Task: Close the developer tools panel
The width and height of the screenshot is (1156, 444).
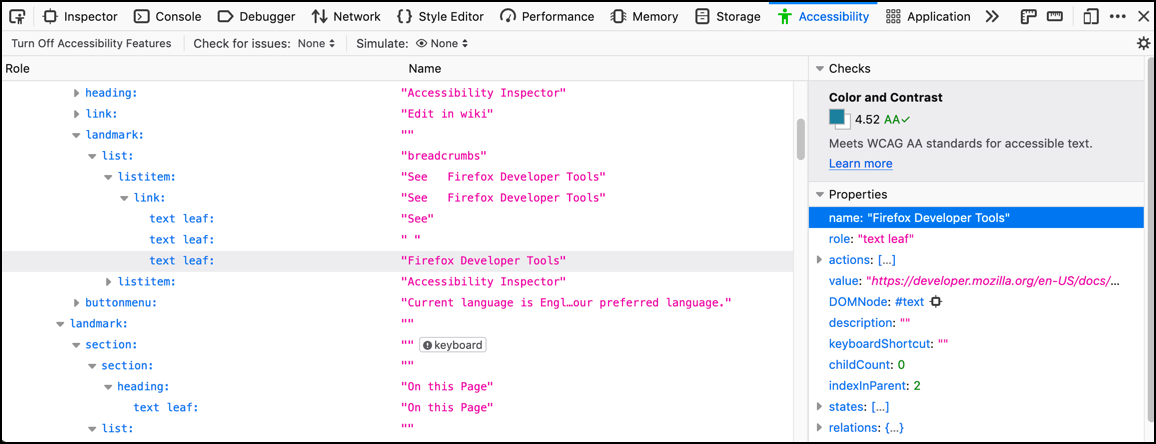Action: click(1142, 16)
